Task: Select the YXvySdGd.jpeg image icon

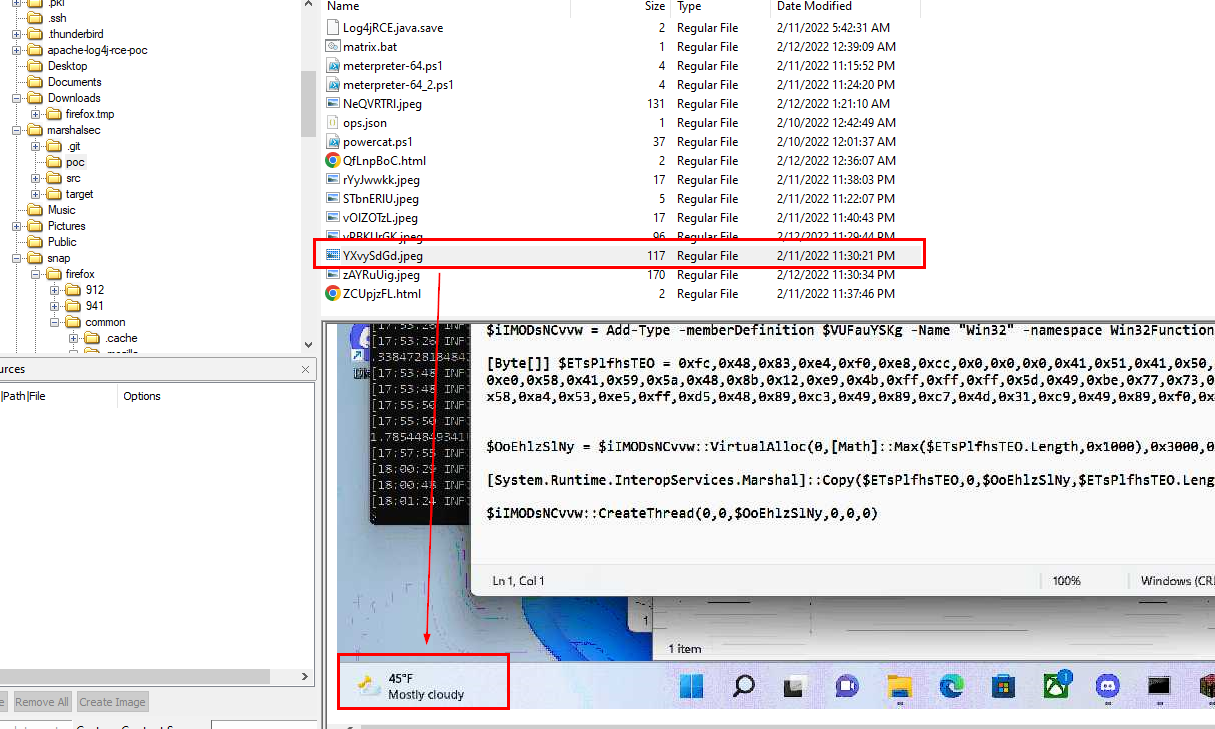Action: tap(333, 256)
